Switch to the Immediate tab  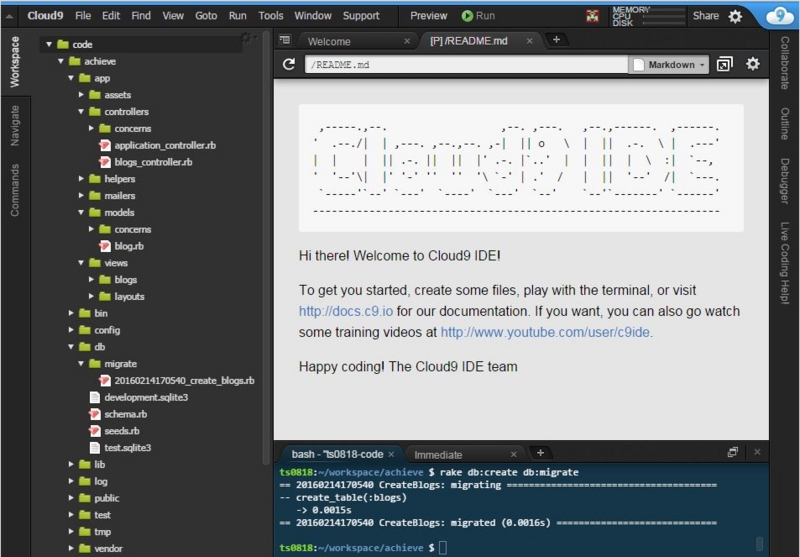(x=438, y=455)
